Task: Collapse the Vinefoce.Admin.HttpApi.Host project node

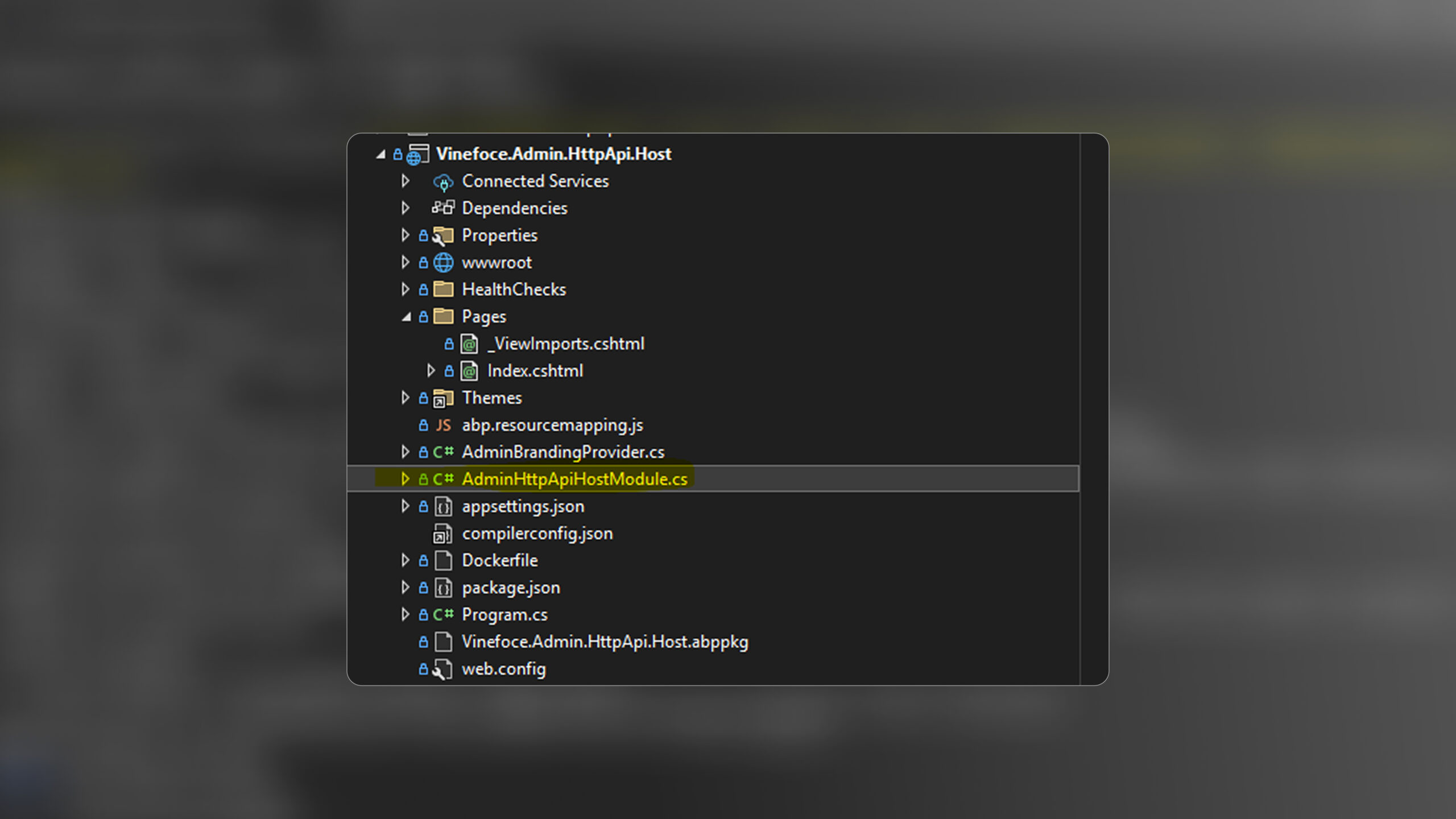Action: [x=381, y=154]
